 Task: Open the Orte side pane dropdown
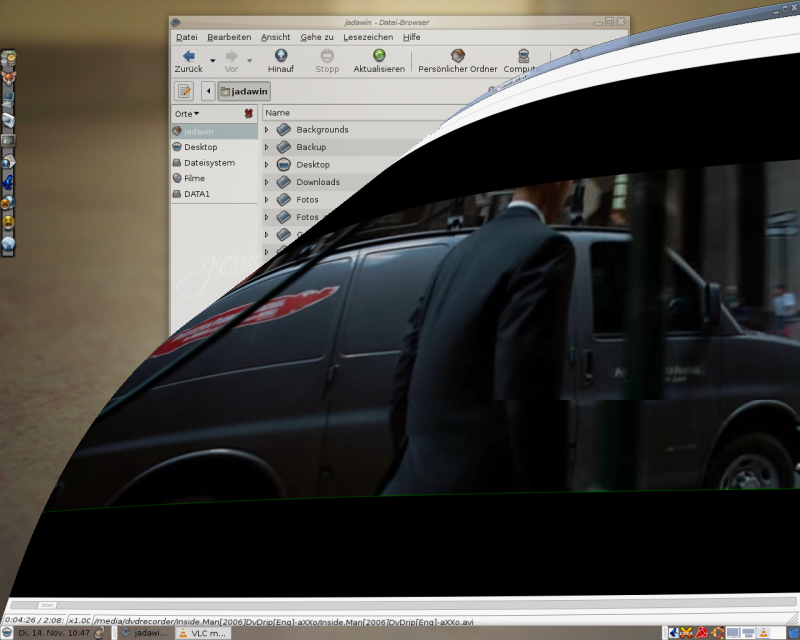(187, 114)
